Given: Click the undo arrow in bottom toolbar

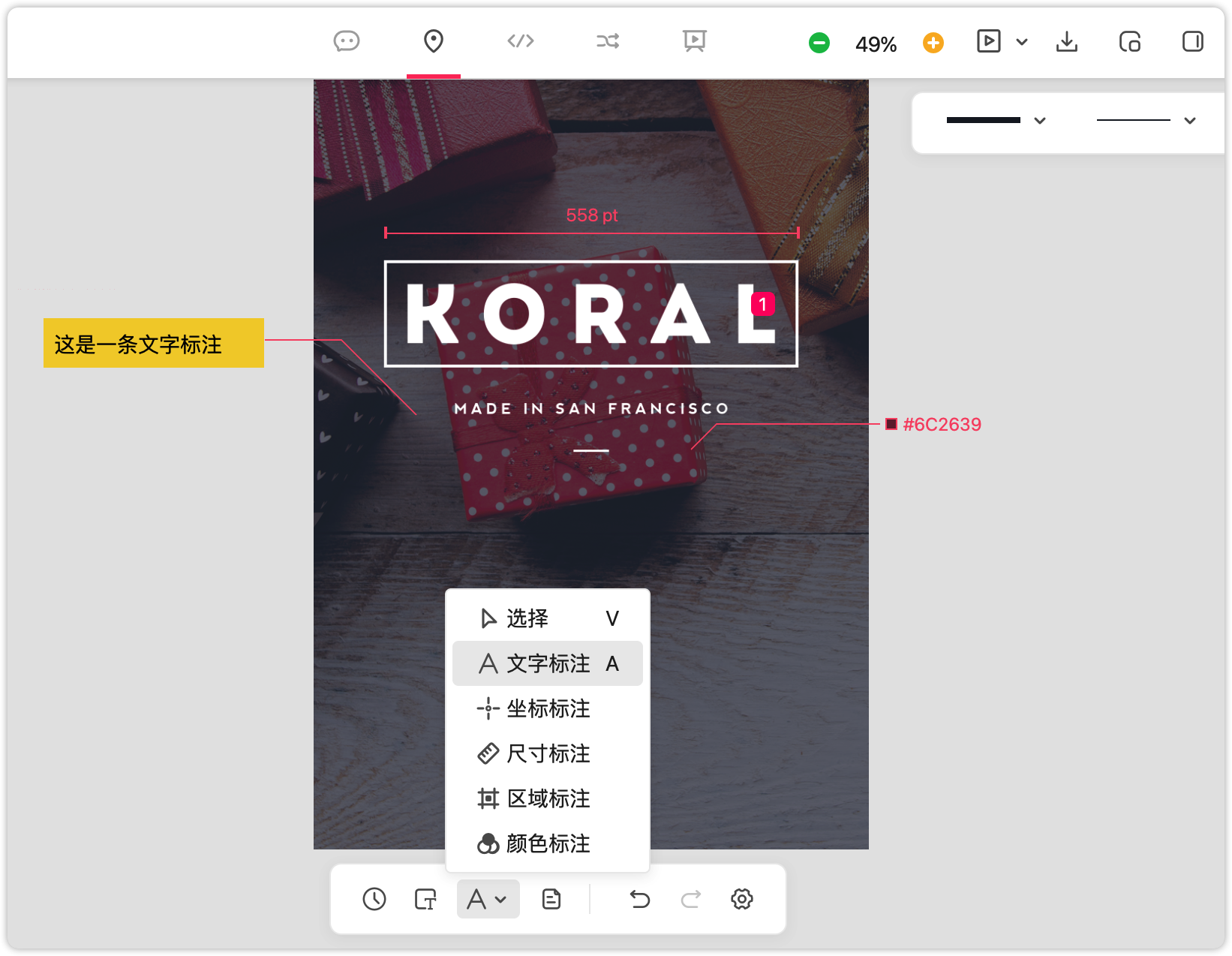Looking at the screenshot, I should [640, 899].
